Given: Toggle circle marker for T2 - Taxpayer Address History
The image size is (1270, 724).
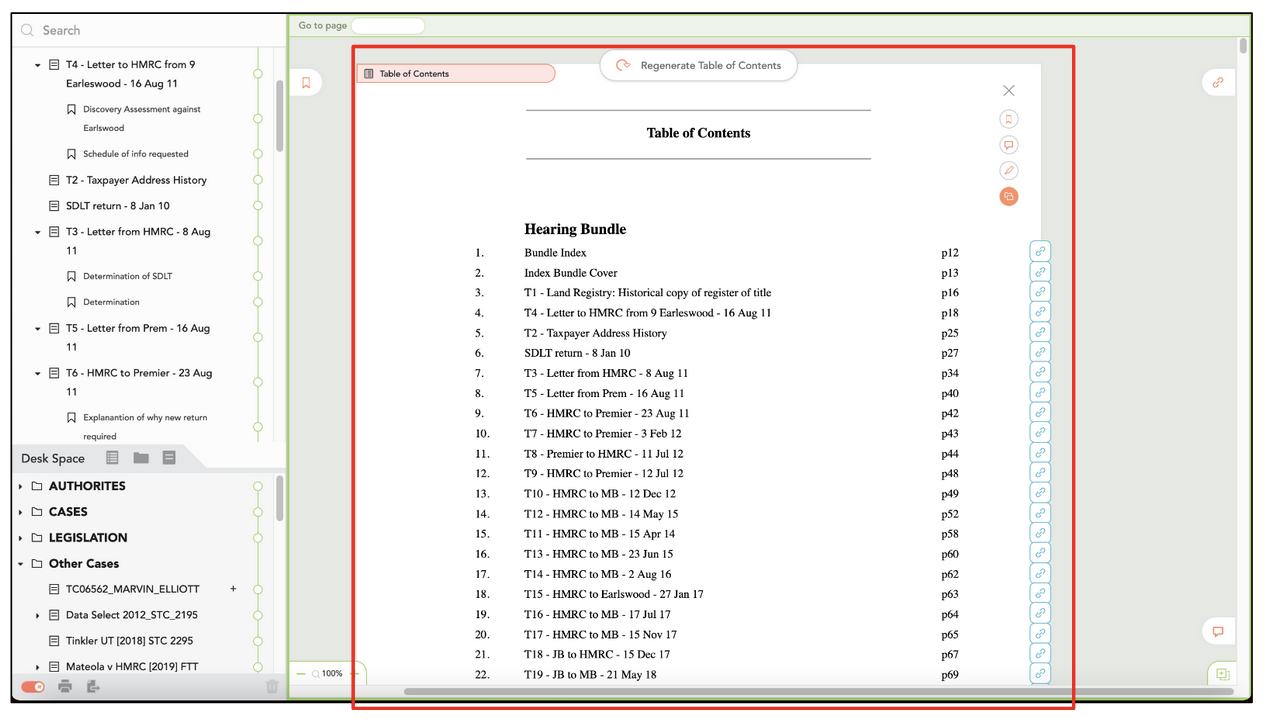Looking at the screenshot, I should (258, 180).
